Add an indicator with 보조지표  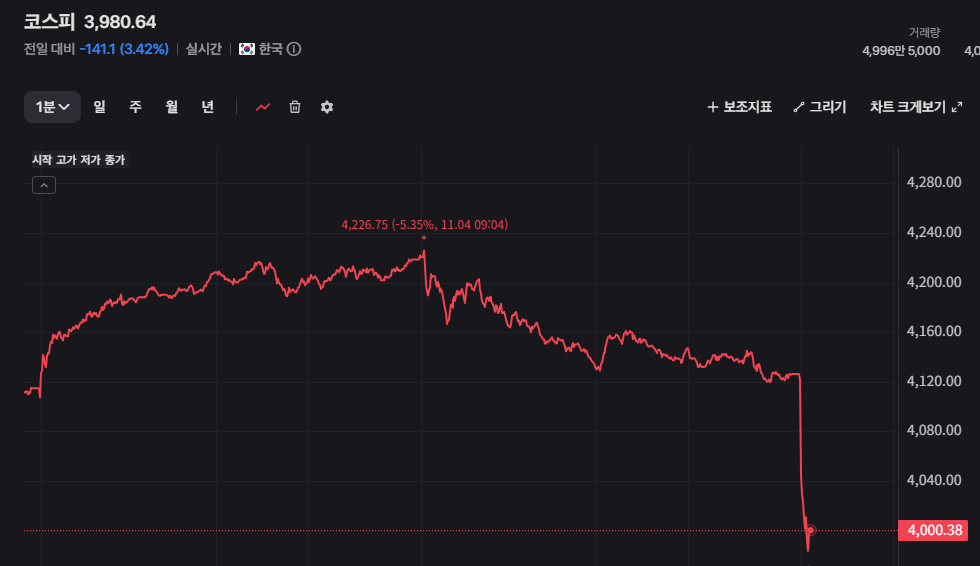(x=739, y=107)
